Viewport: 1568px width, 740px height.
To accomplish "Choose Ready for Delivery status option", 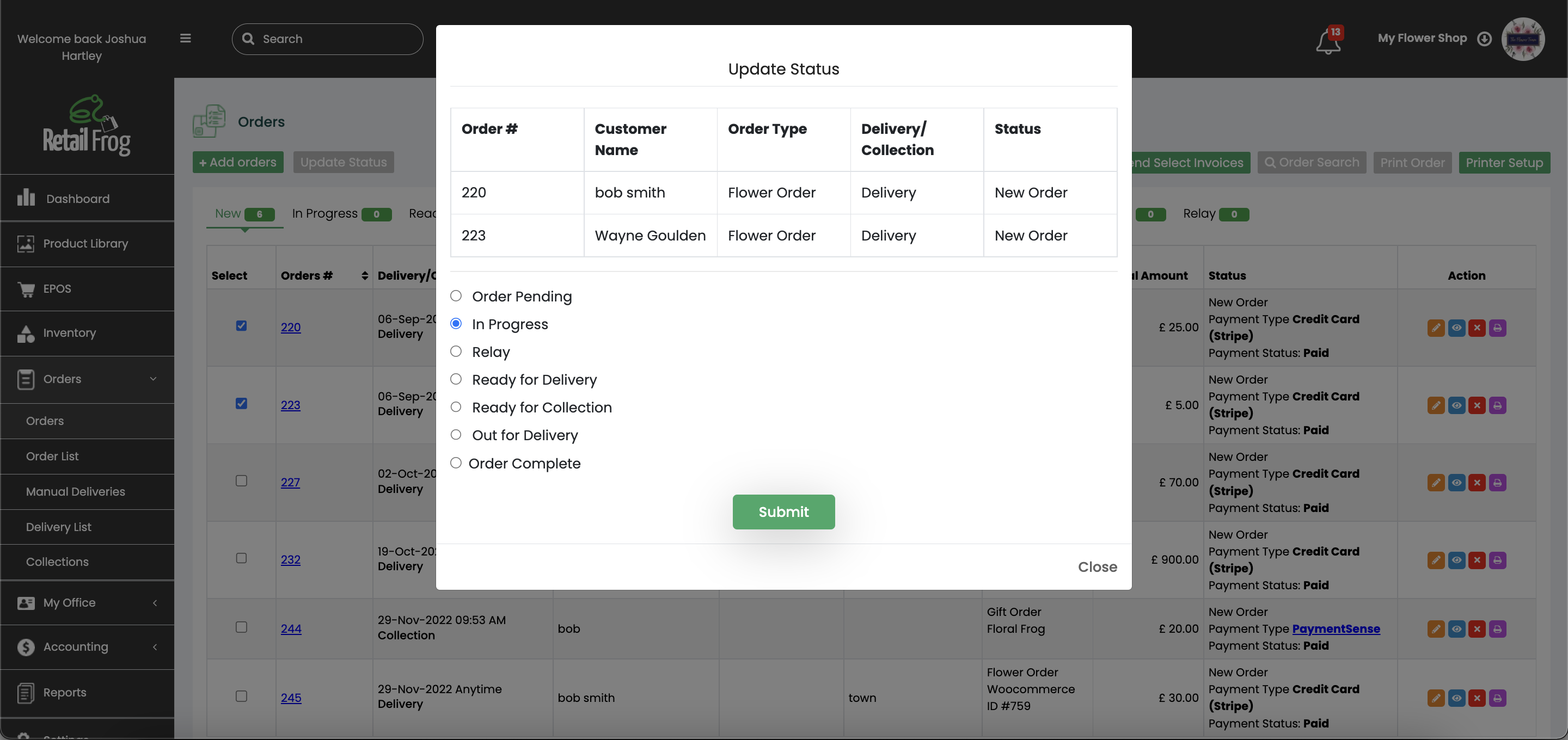I will coord(456,379).
